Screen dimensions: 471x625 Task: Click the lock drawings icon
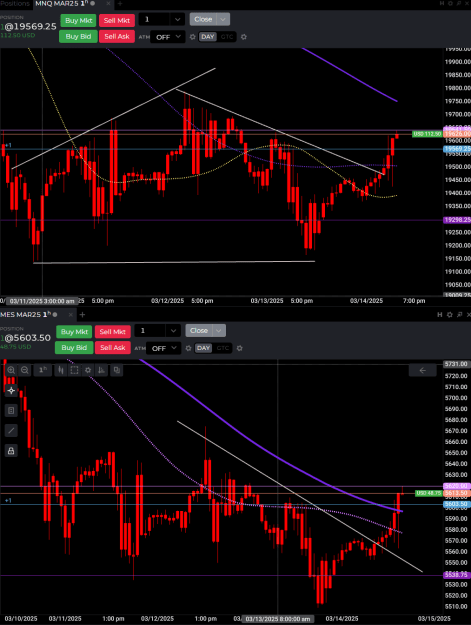point(11,451)
